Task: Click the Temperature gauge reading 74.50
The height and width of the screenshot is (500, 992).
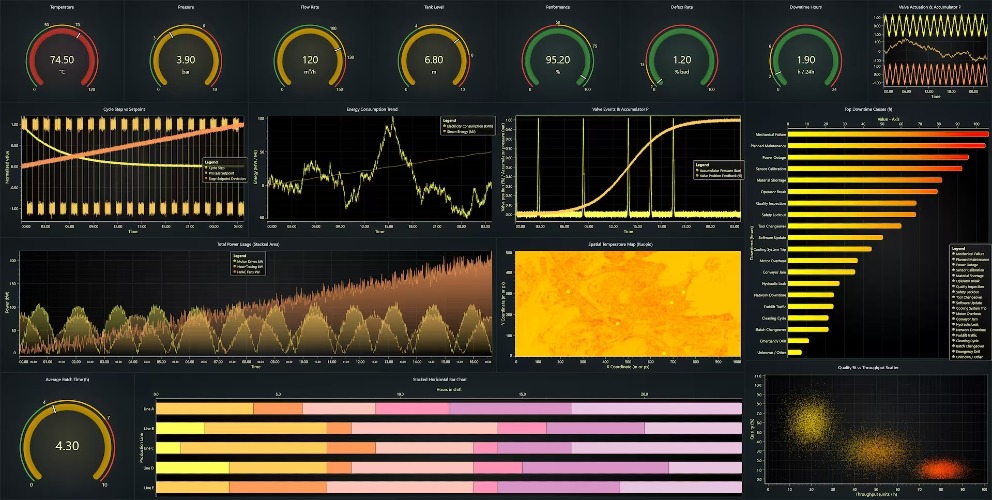Action: coord(62,59)
